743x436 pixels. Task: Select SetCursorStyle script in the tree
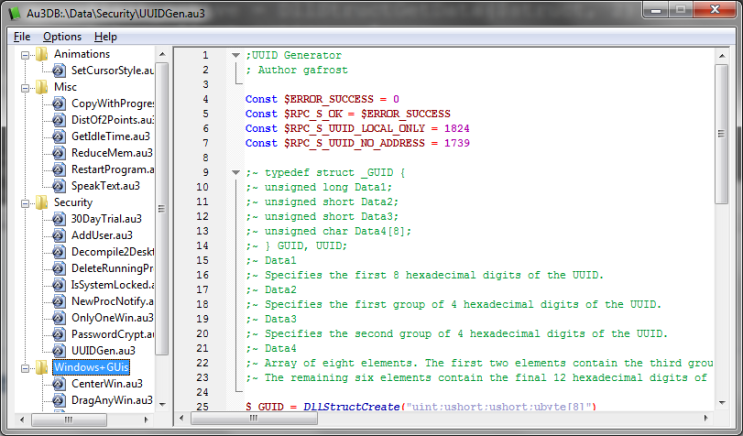(112, 71)
